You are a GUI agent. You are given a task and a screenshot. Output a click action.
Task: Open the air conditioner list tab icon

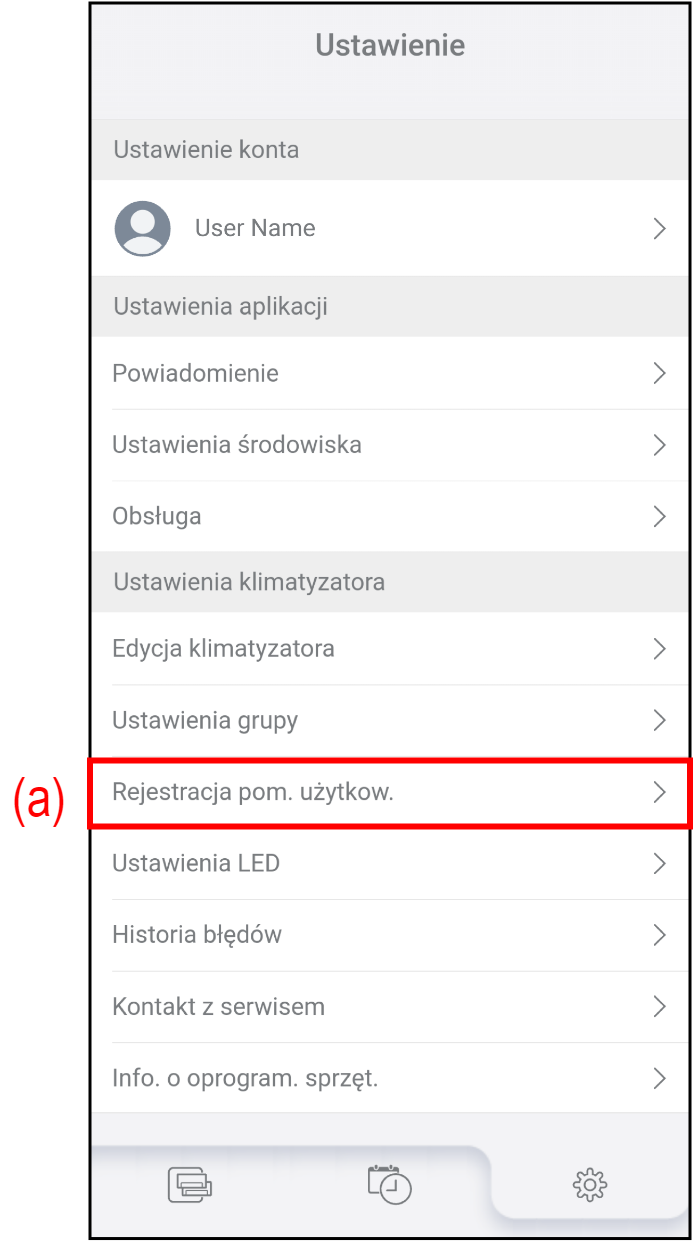click(190, 1185)
